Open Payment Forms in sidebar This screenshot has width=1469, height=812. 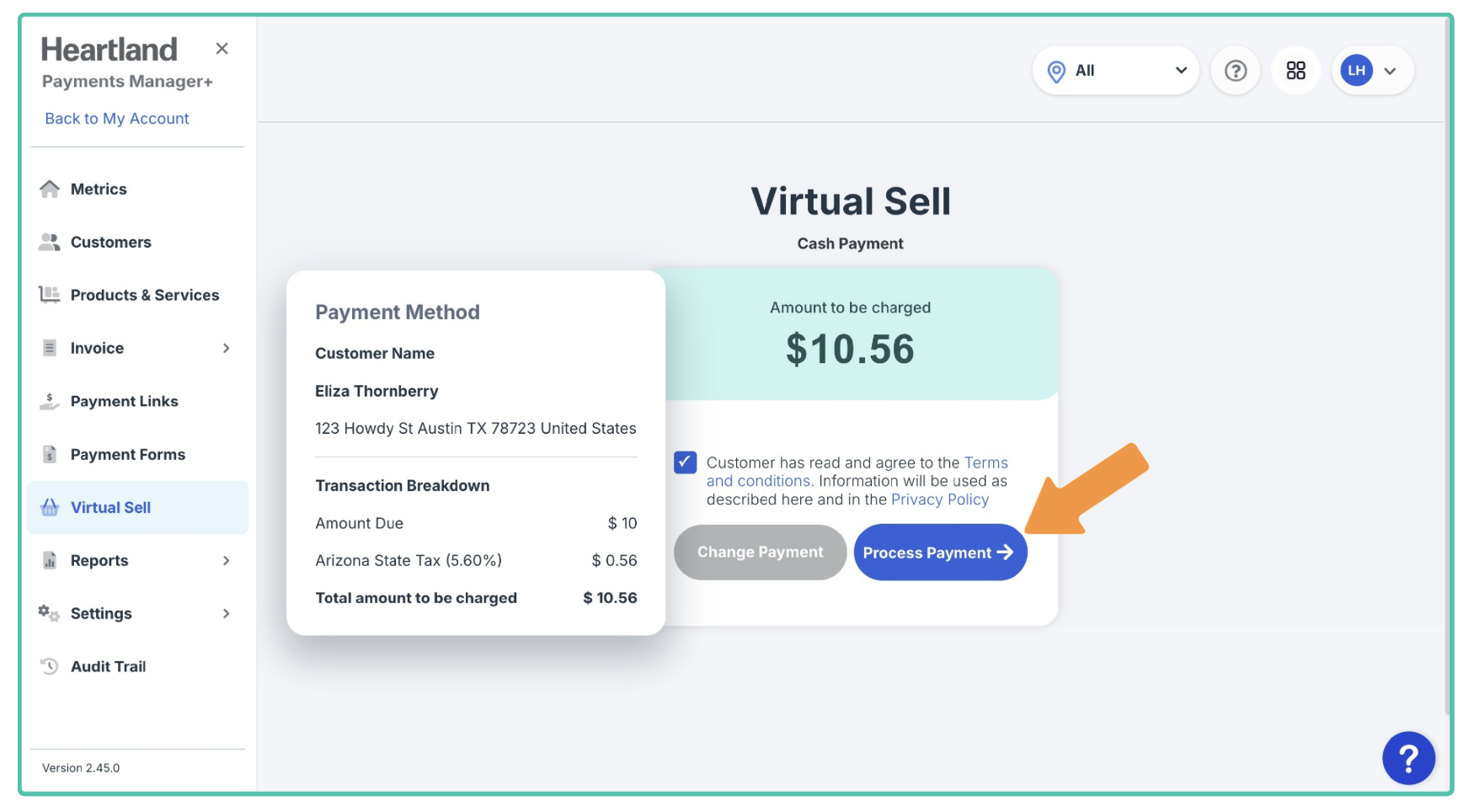(x=127, y=455)
